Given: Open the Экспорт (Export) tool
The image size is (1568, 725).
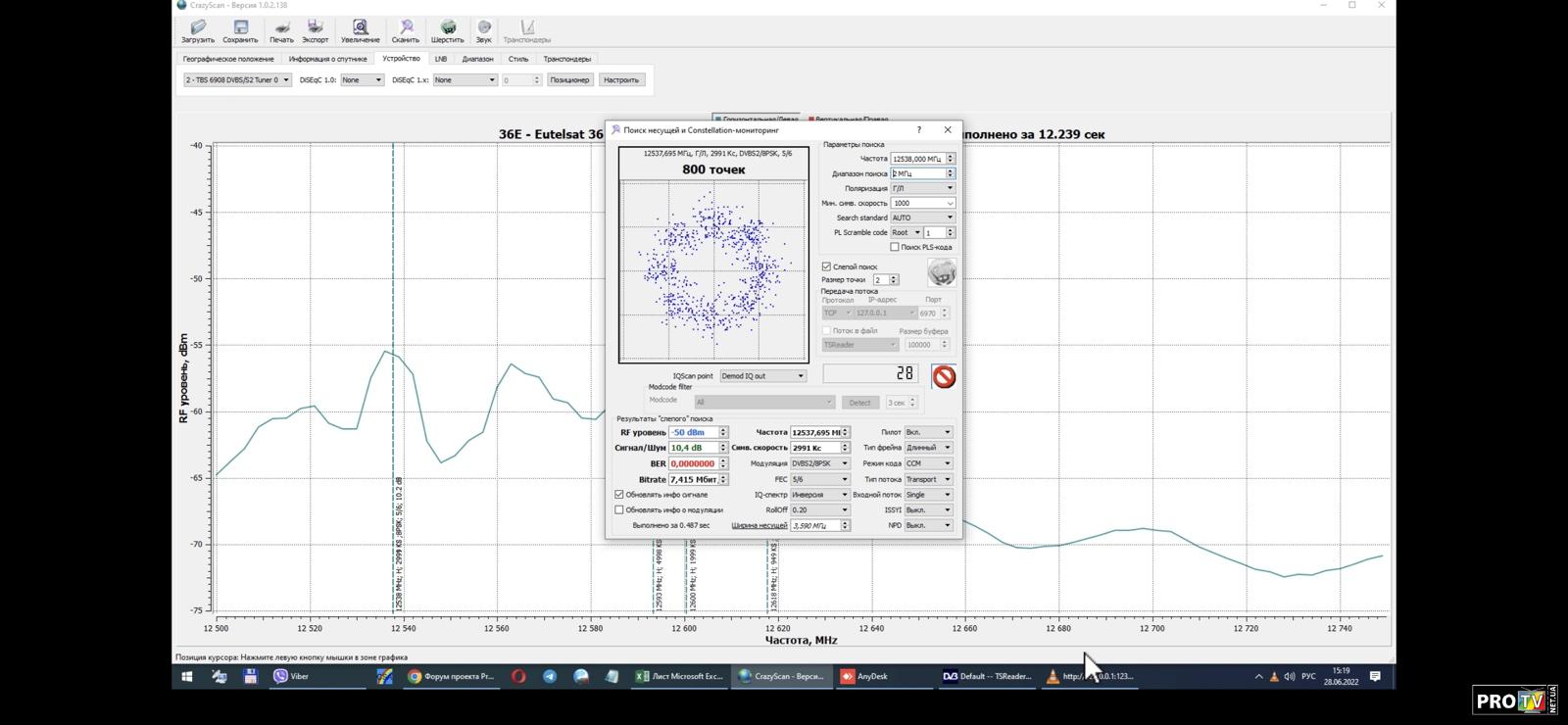Looking at the screenshot, I should [315, 30].
